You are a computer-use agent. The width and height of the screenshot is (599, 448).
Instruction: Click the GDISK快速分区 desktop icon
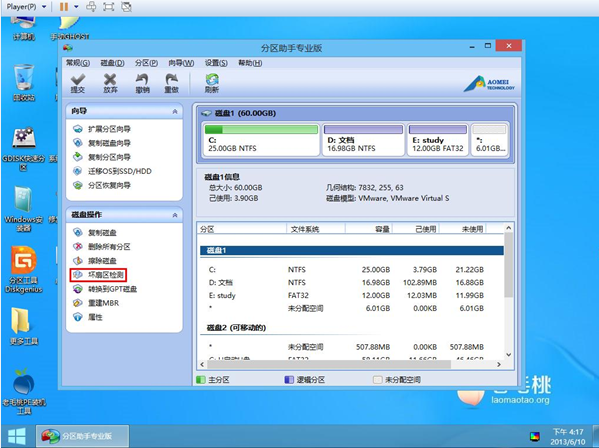(24, 148)
